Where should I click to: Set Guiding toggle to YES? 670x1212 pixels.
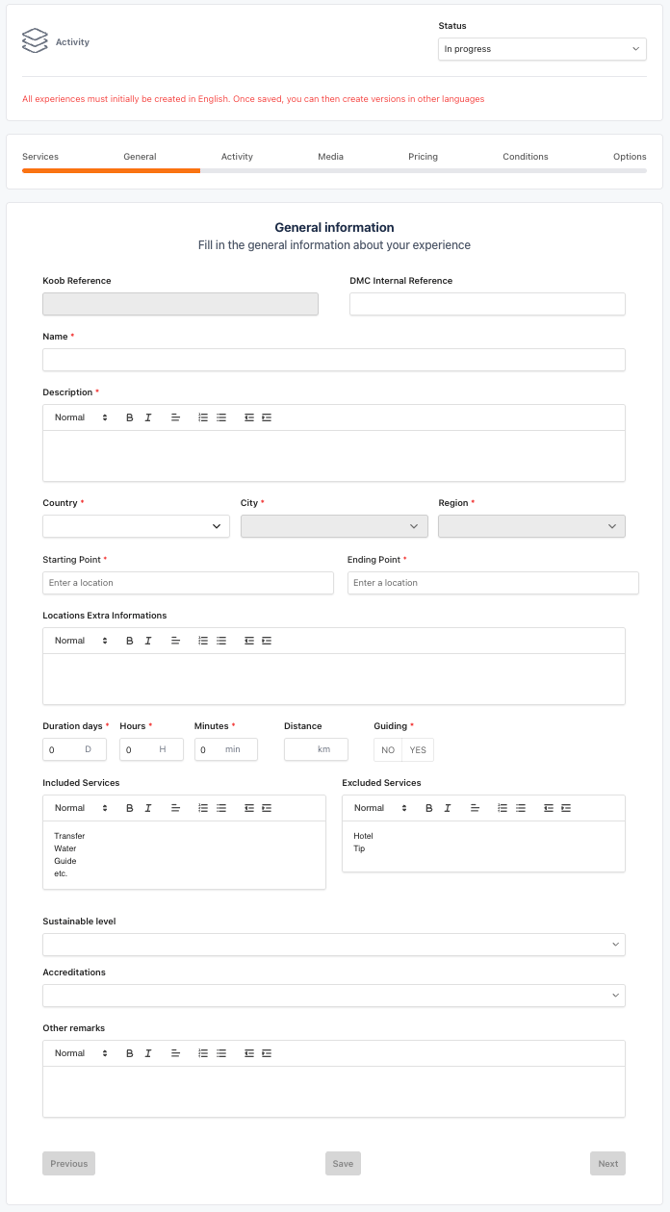pyautogui.click(x=417, y=750)
